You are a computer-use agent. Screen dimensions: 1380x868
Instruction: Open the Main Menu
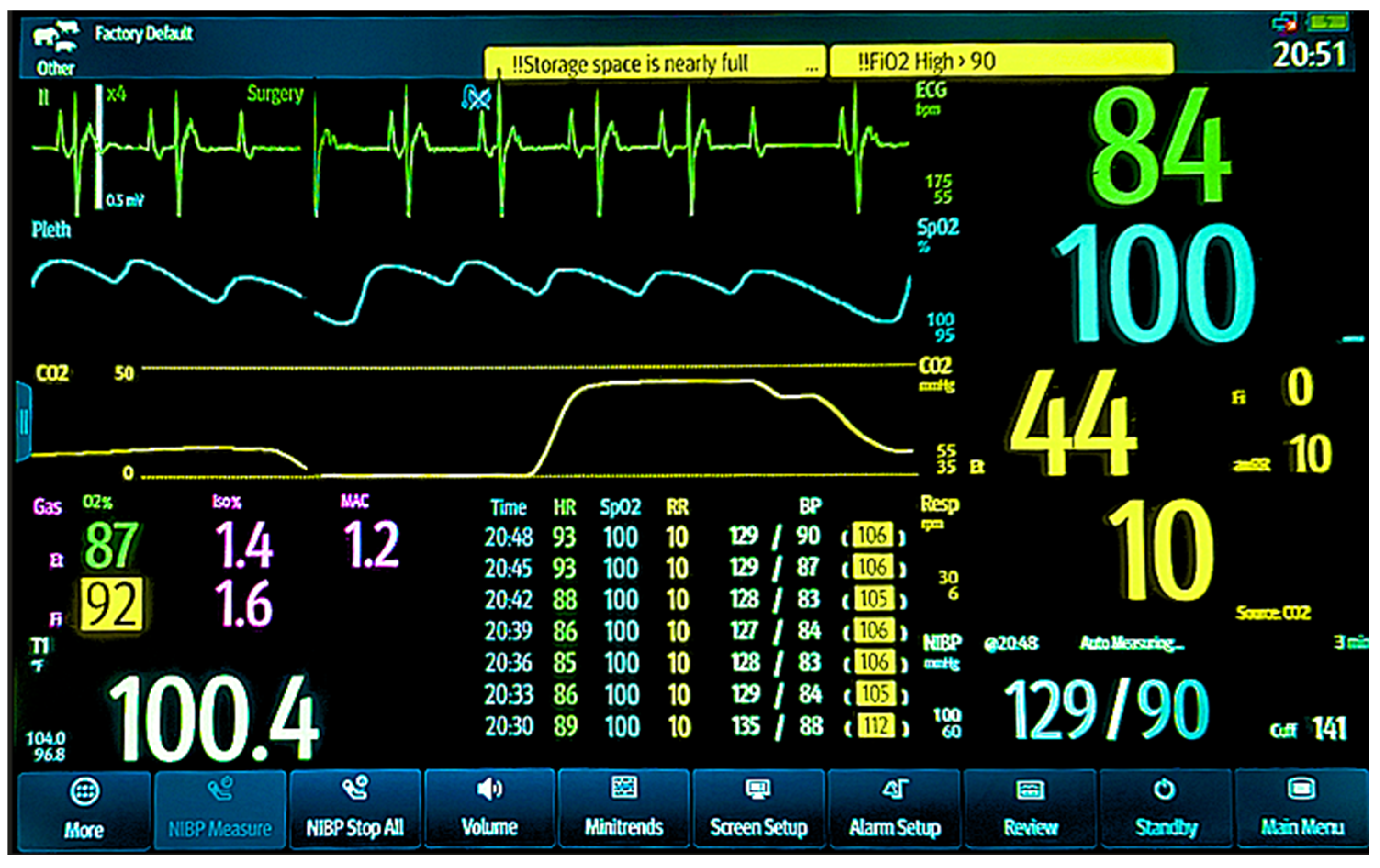(1301, 809)
